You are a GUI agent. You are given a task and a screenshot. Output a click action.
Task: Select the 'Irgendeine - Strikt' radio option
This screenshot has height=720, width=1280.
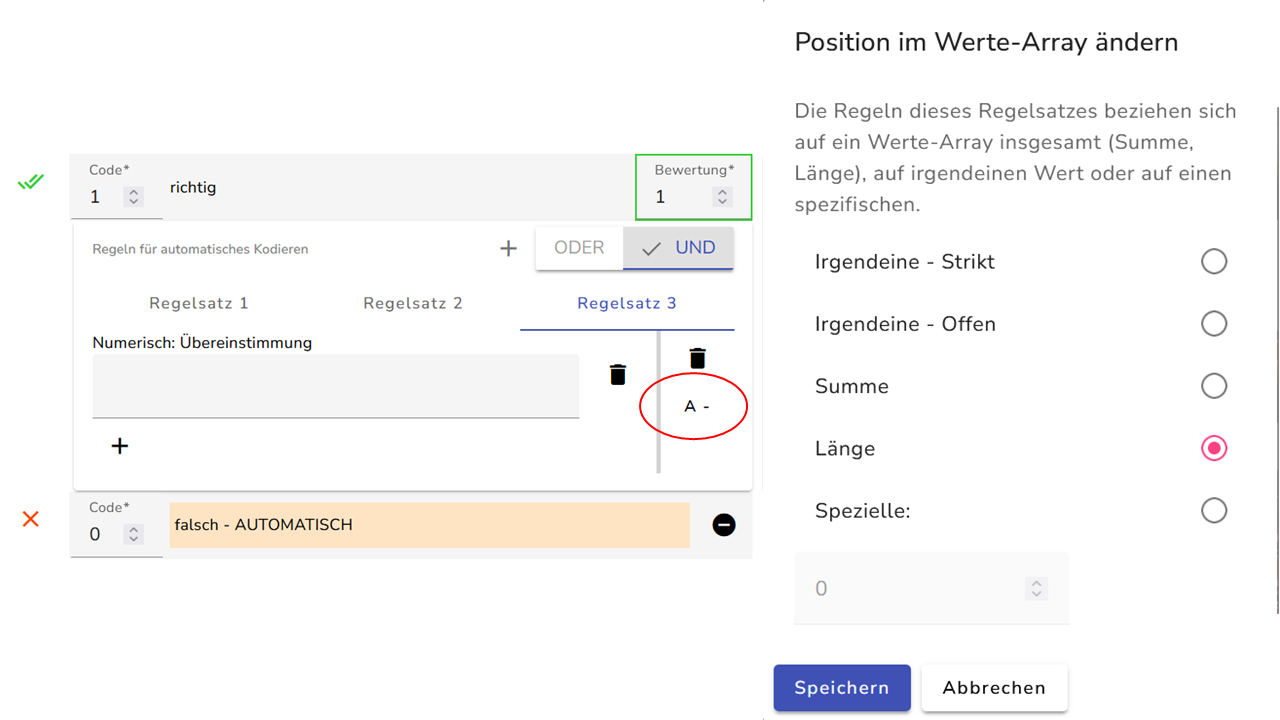pos(1214,262)
